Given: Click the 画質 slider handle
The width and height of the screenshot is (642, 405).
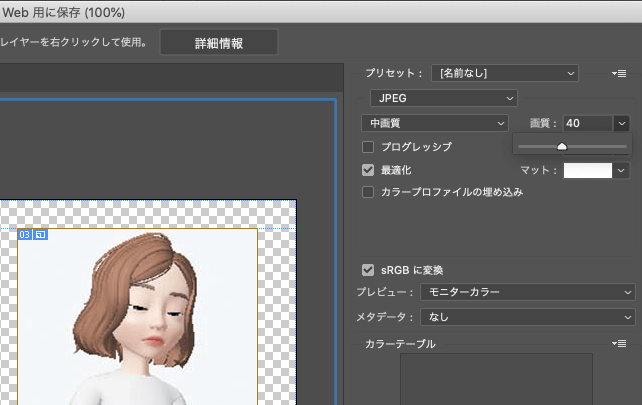Looking at the screenshot, I should pyautogui.click(x=562, y=146).
